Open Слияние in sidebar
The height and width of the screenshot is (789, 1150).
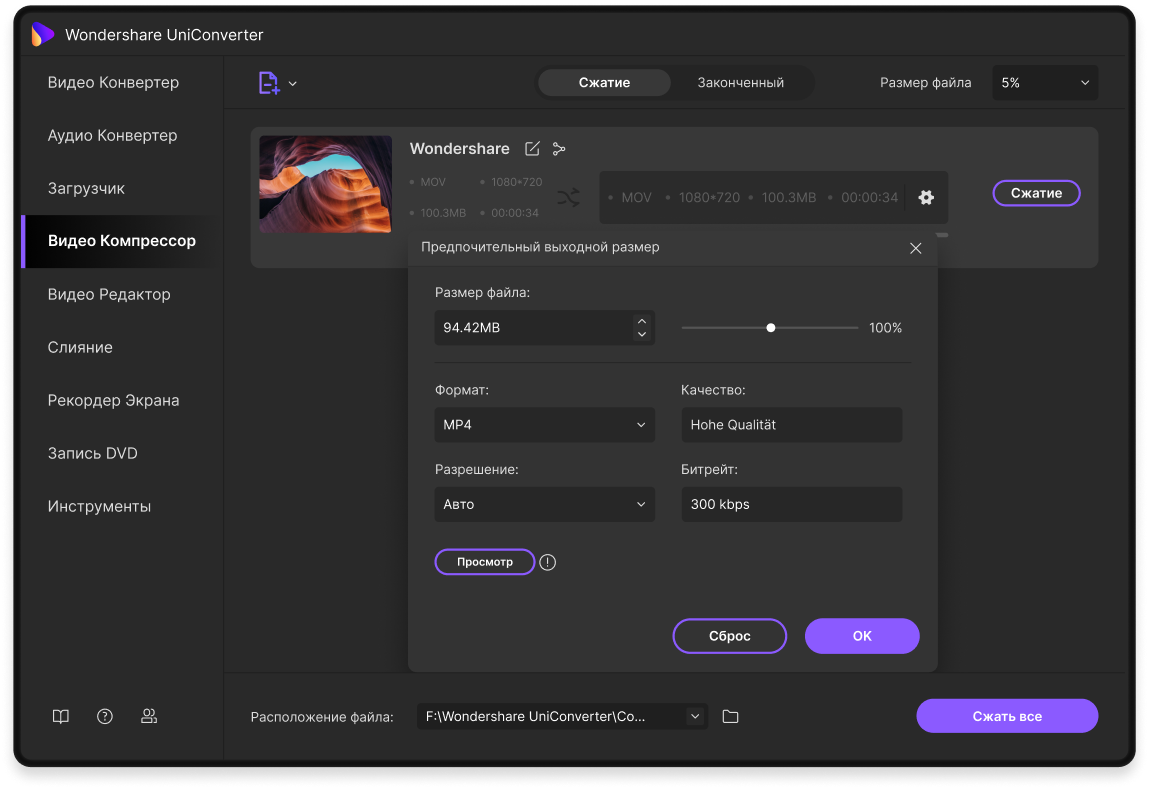80,348
